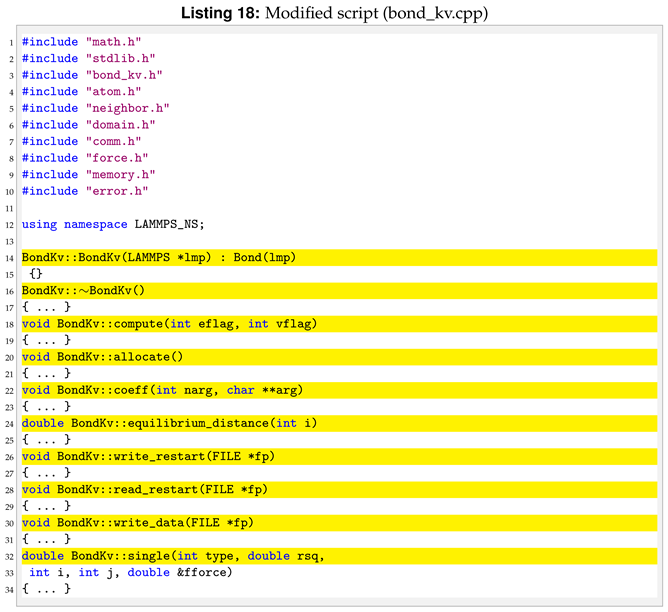Click the 'int i, int j, double &fforce)' line
668x612 pixels.
(131, 572)
